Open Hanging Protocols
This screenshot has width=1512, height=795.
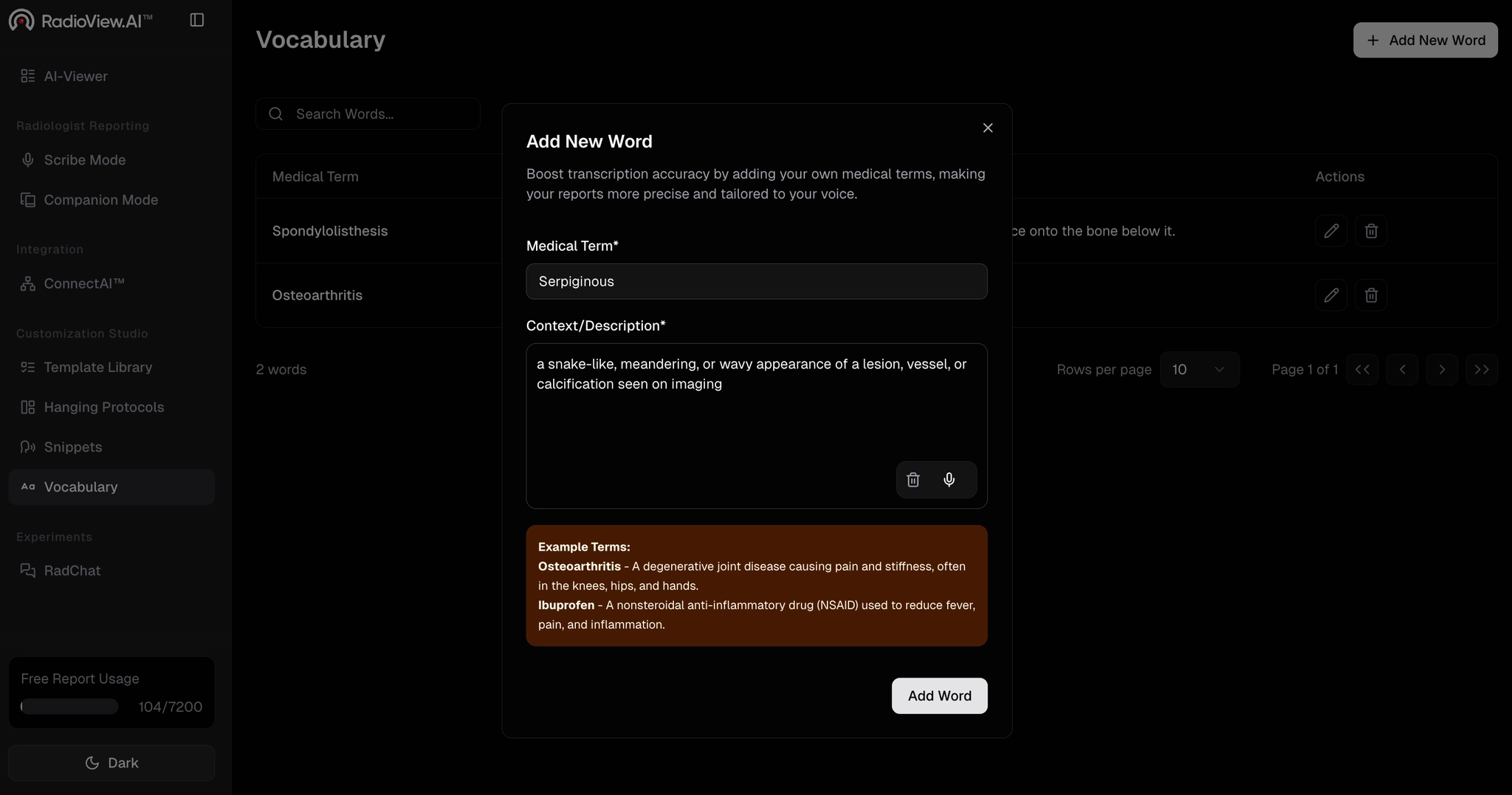[111, 407]
